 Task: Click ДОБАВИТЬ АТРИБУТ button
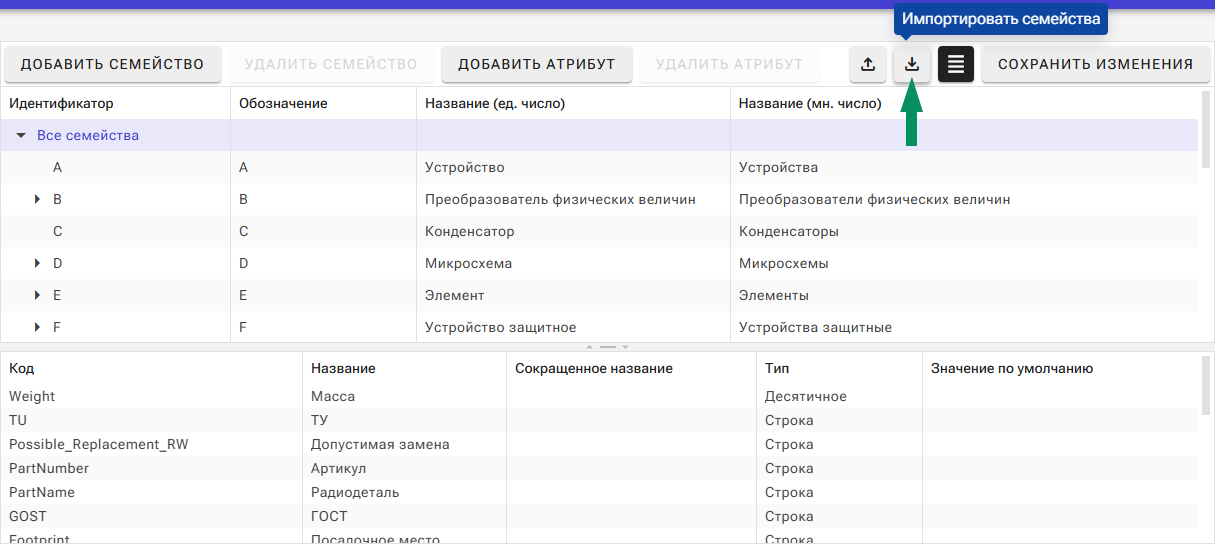point(536,64)
